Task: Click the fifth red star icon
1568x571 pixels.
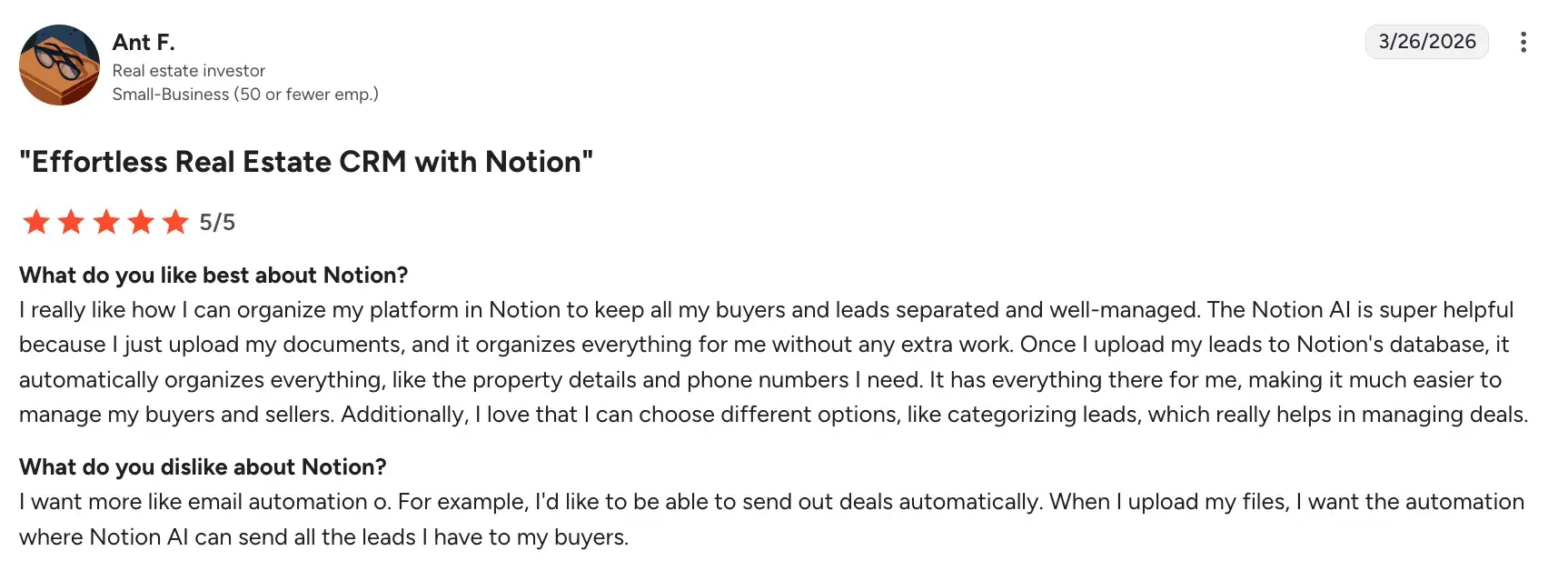Action: pyautogui.click(x=175, y=221)
